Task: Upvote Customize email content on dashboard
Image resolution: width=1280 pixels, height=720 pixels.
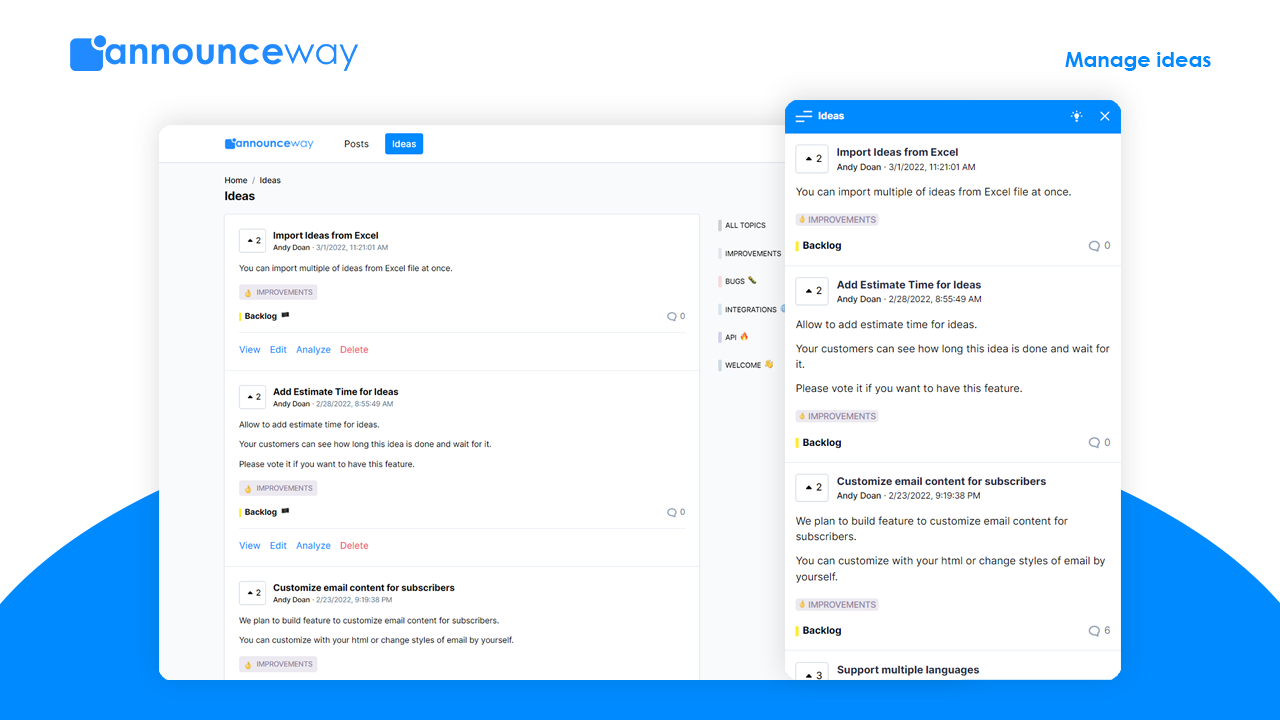Action: pyautogui.click(x=252, y=593)
